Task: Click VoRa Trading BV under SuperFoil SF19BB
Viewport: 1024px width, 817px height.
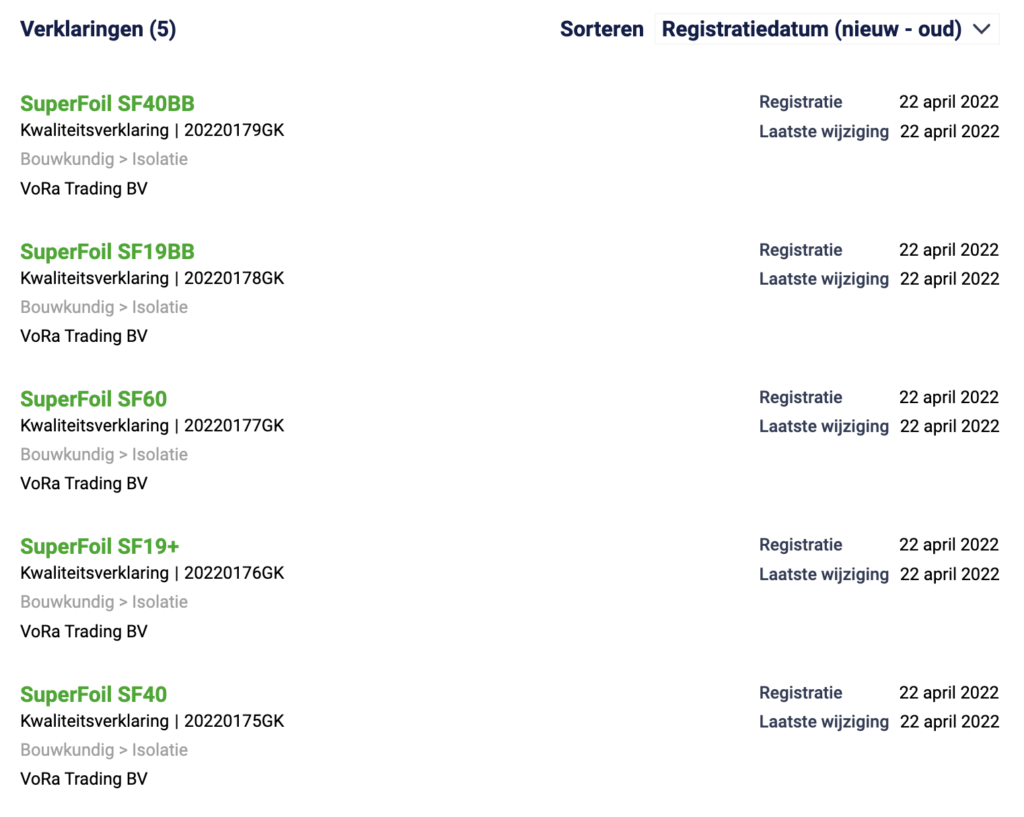Action: [x=84, y=336]
